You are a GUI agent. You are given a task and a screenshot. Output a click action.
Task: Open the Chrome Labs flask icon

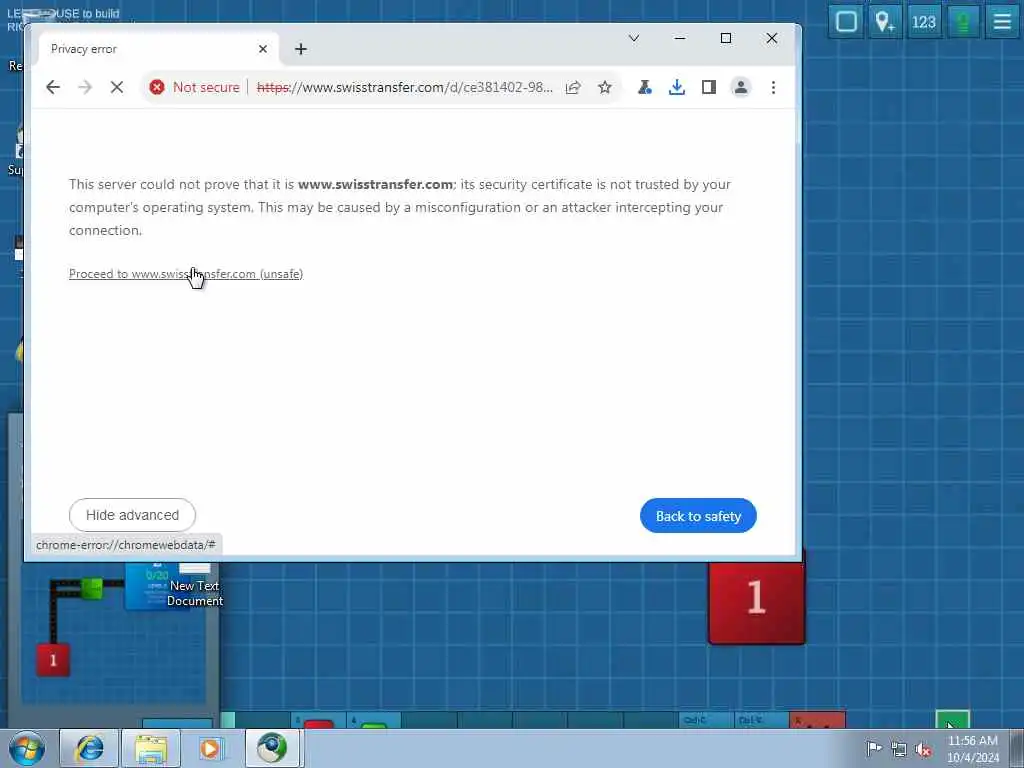click(x=645, y=87)
